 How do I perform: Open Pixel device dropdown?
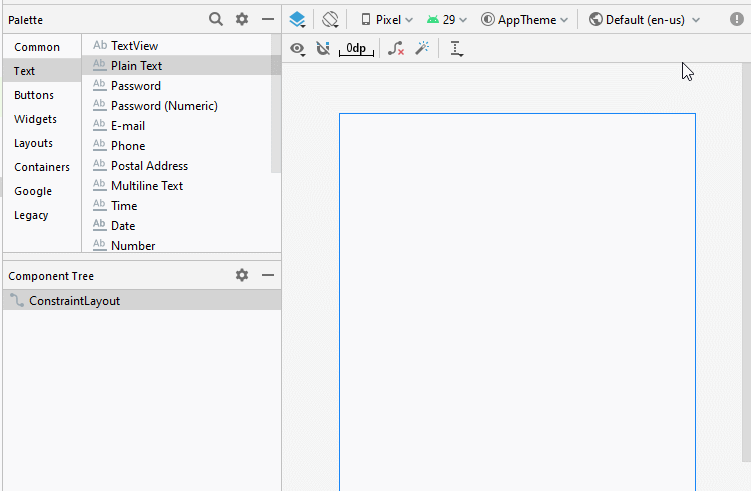point(387,20)
